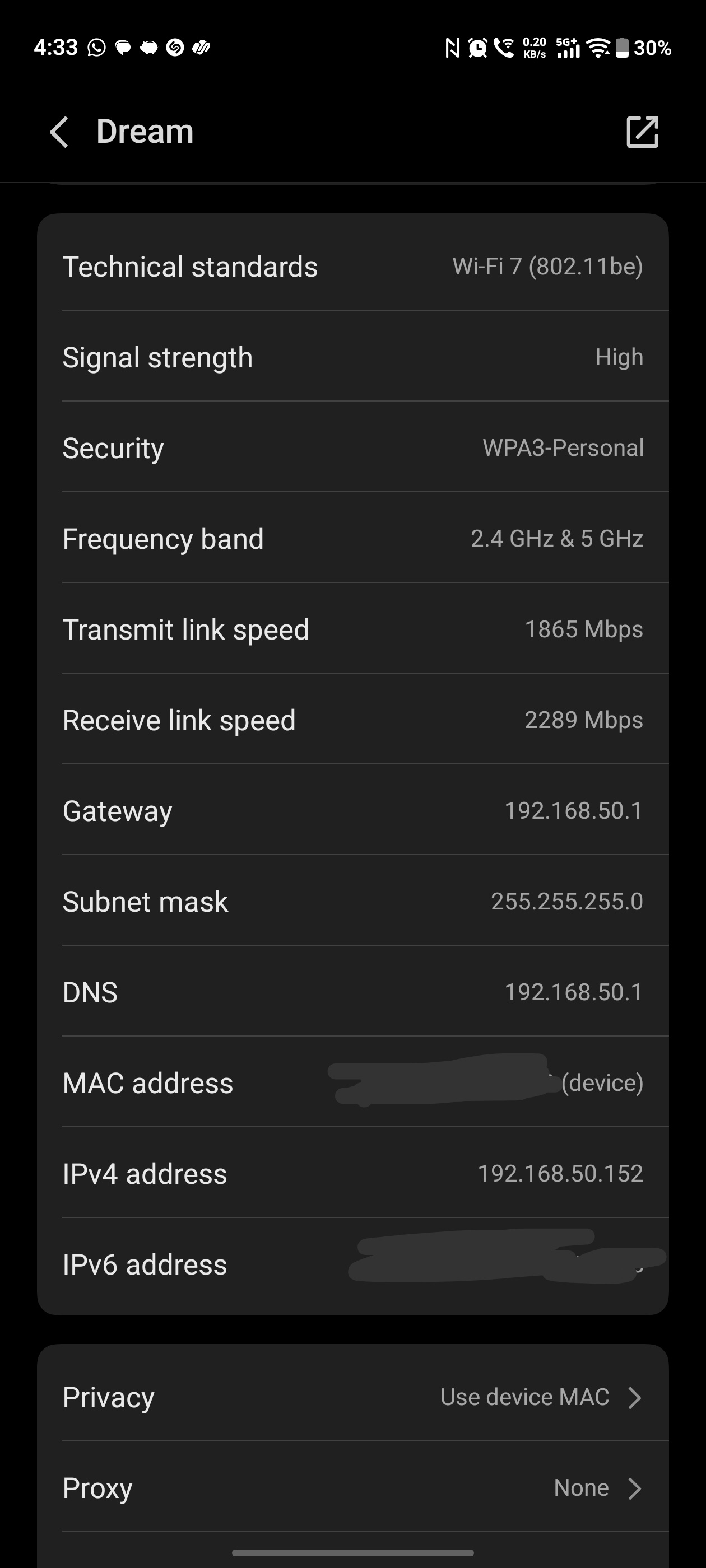Tap the Gateway address 192.168.50.1
Screen dimensions: 706x1568
point(573,811)
